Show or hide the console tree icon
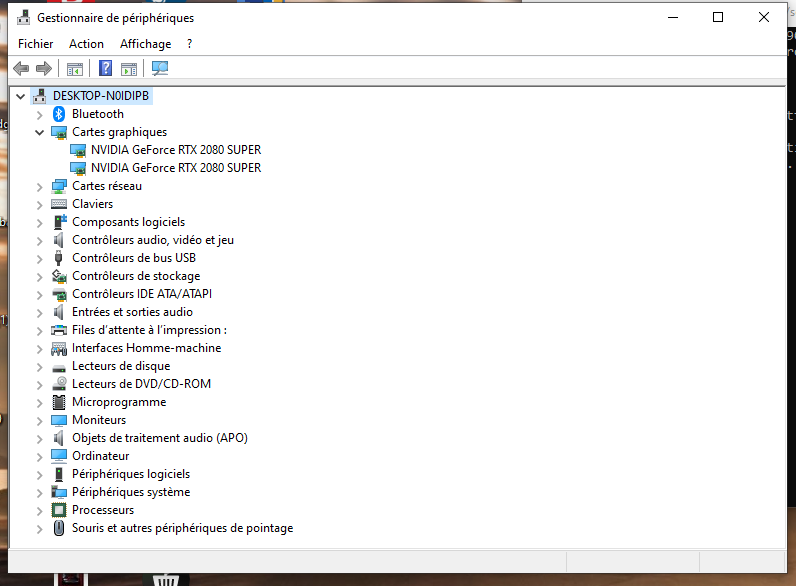This screenshot has width=796, height=586. tap(75, 69)
